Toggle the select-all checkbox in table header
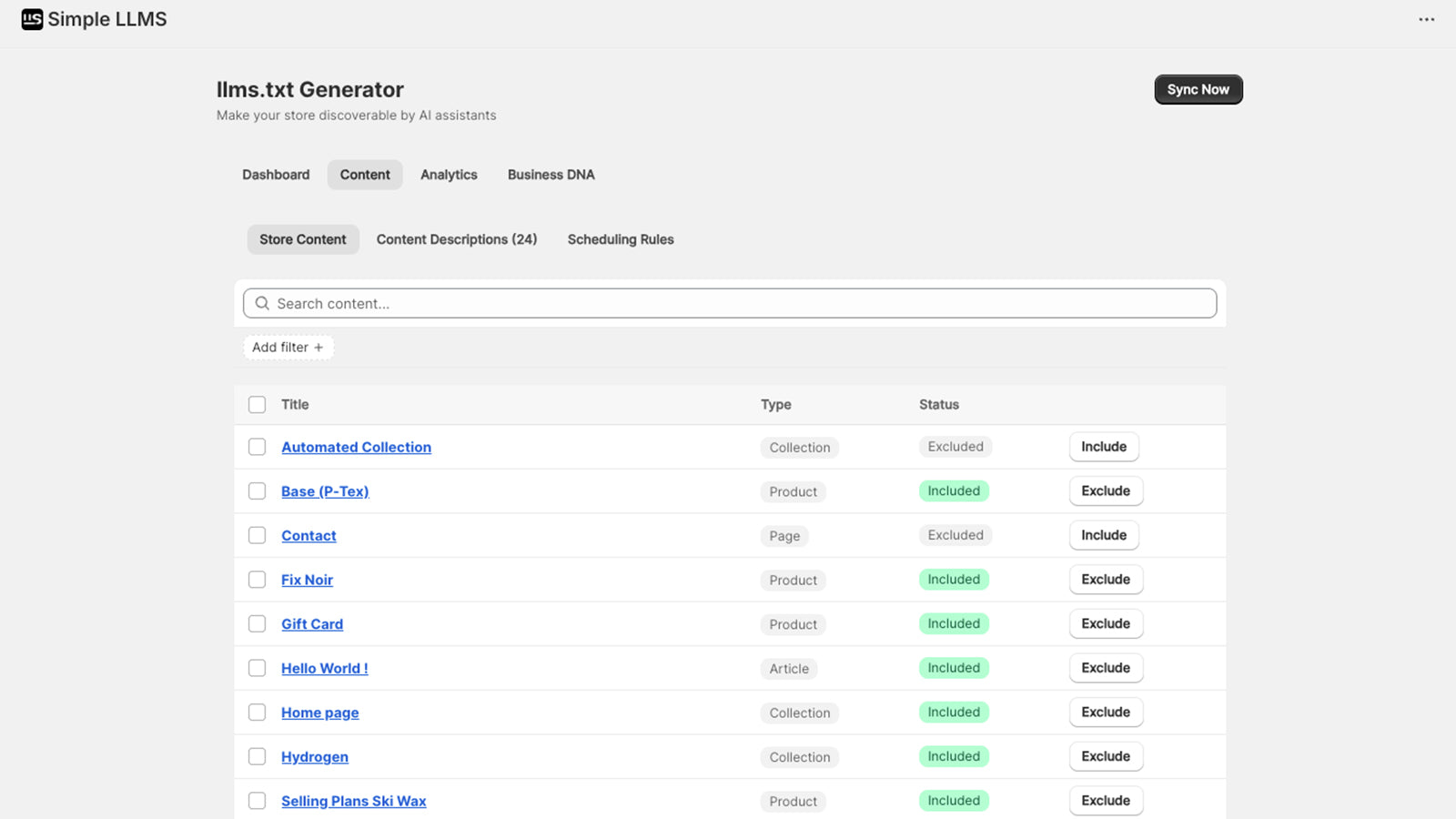Viewport: 1456px width, 819px height. coord(258,405)
